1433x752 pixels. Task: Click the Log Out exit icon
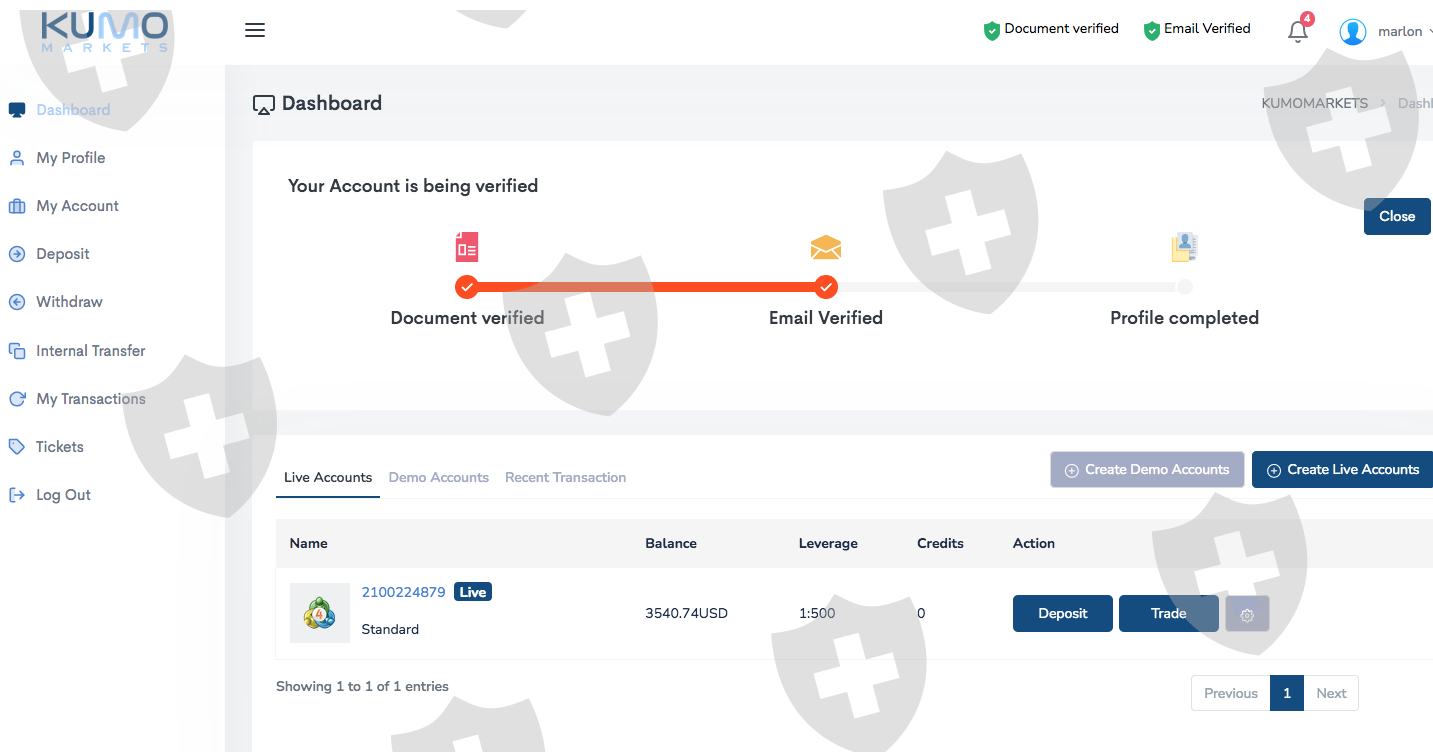tap(17, 495)
